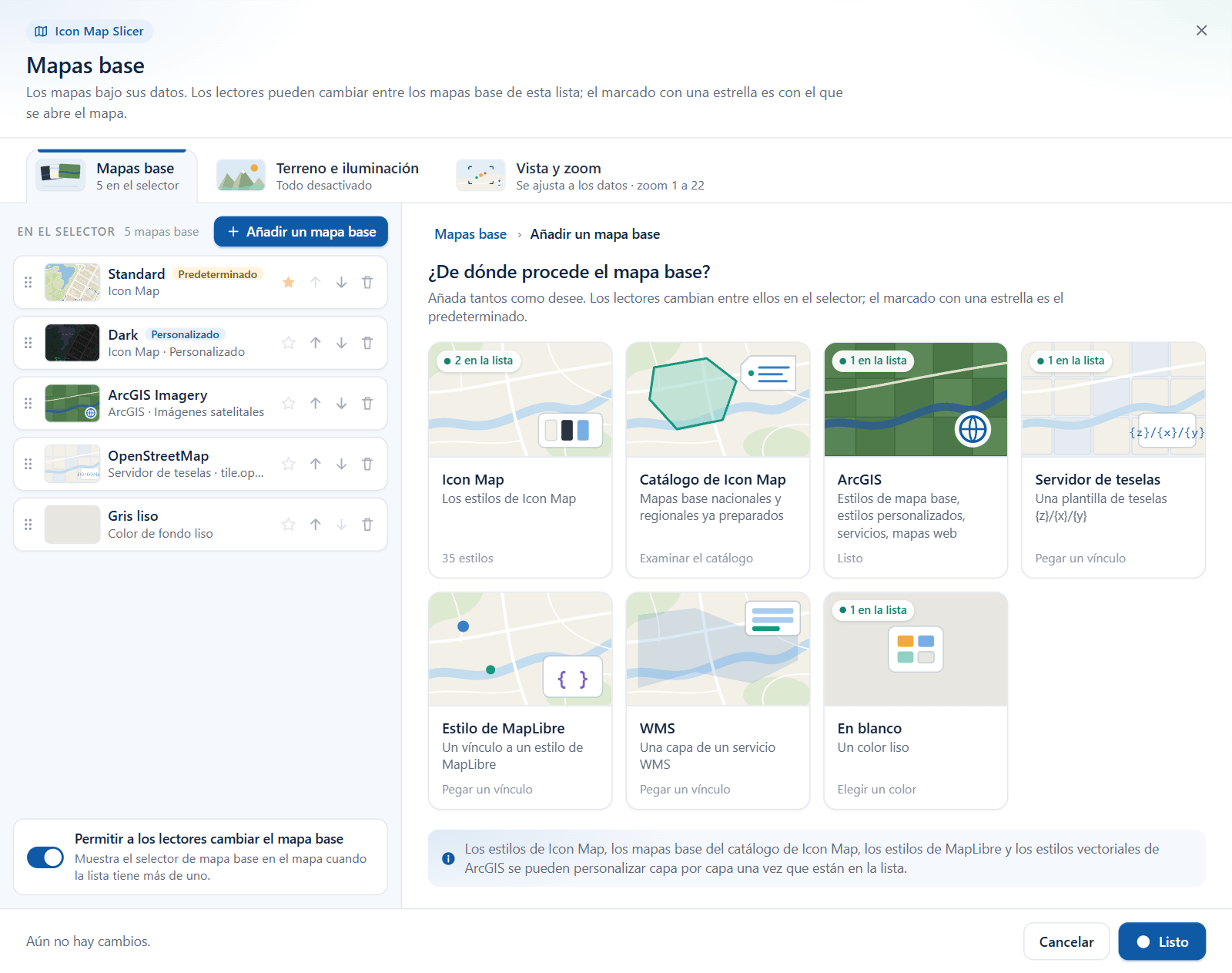Star the Gris liso basemap
This screenshot has height=973, width=1232.
289,525
